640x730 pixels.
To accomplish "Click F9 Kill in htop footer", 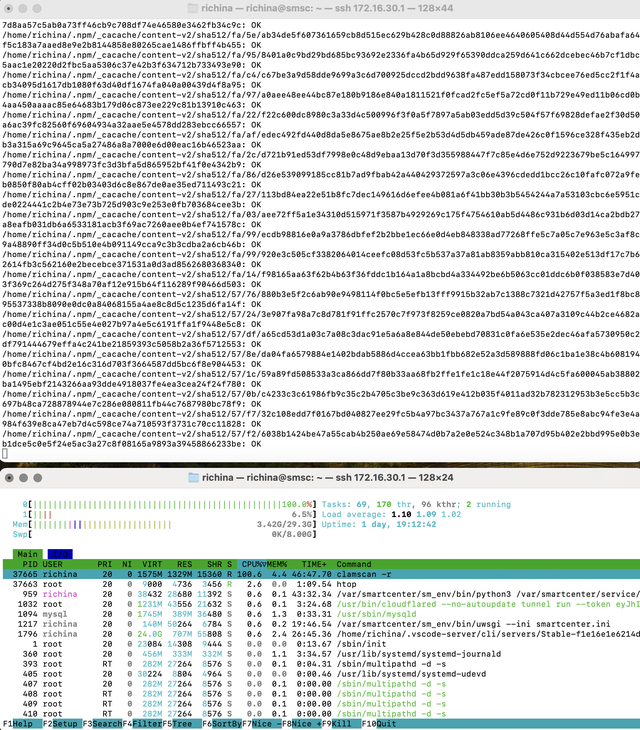I will (342, 724).
